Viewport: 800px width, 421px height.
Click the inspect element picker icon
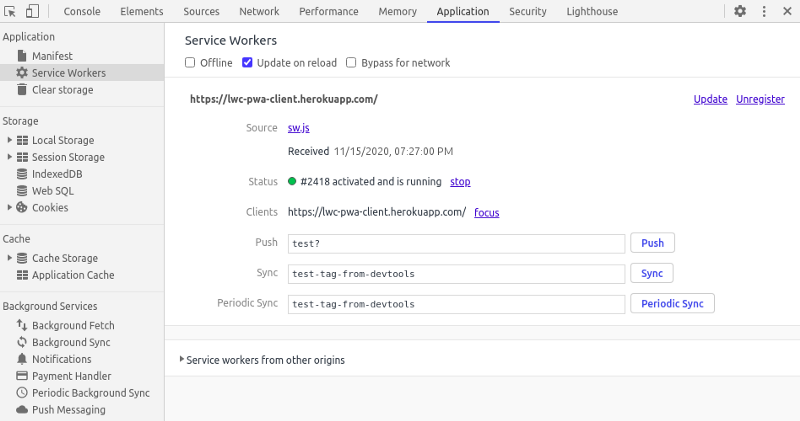pyautogui.click(x=11, y=12)
